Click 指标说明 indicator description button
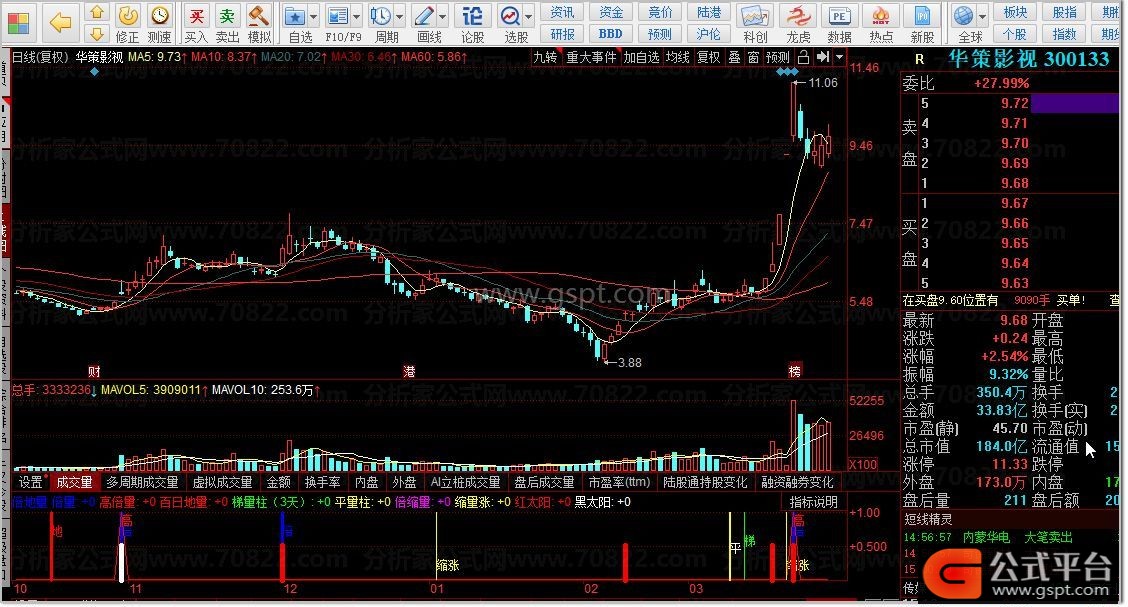1128x607 pixels. tap(814, 502)
